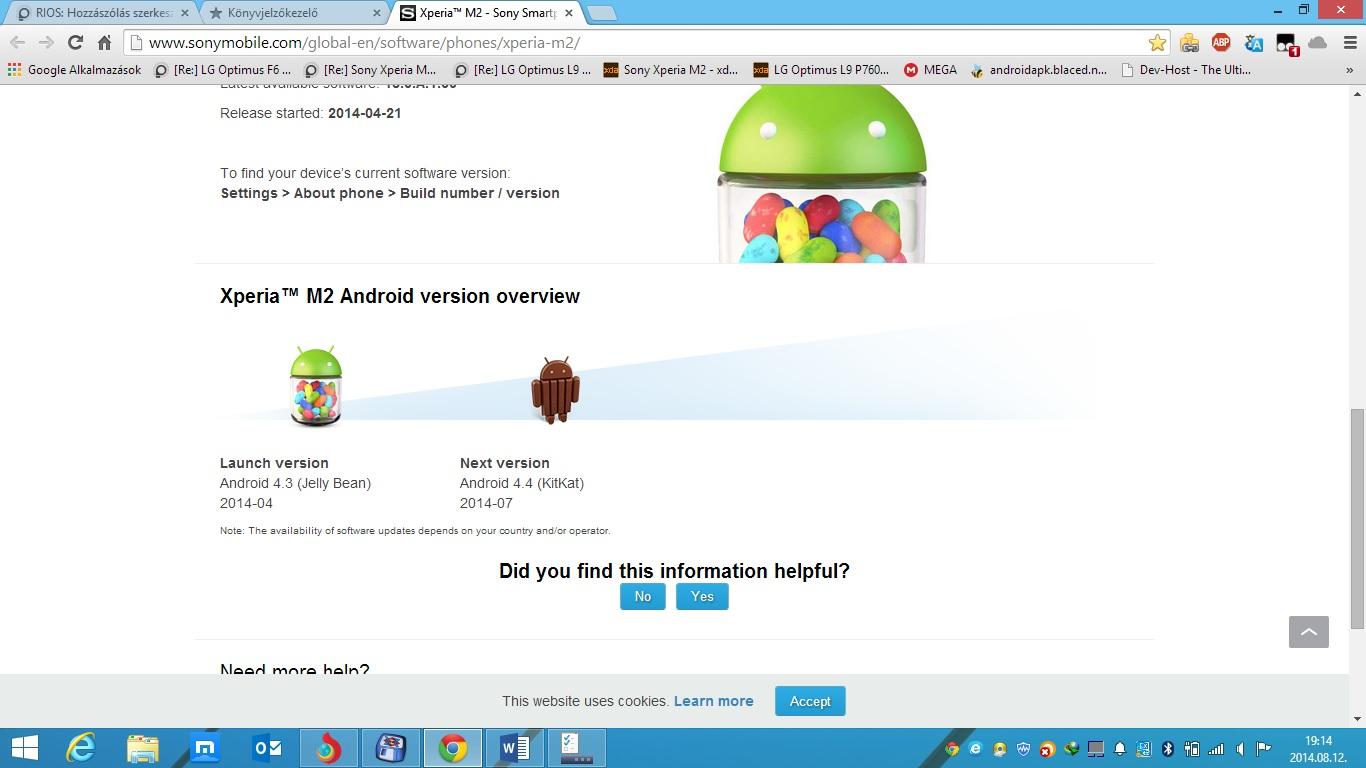The image size is (1366, 768).
Task: Click the 'Android 4.3 (Jelly Bean)' text
Action: pyautogui.click(x=296, y=483)
